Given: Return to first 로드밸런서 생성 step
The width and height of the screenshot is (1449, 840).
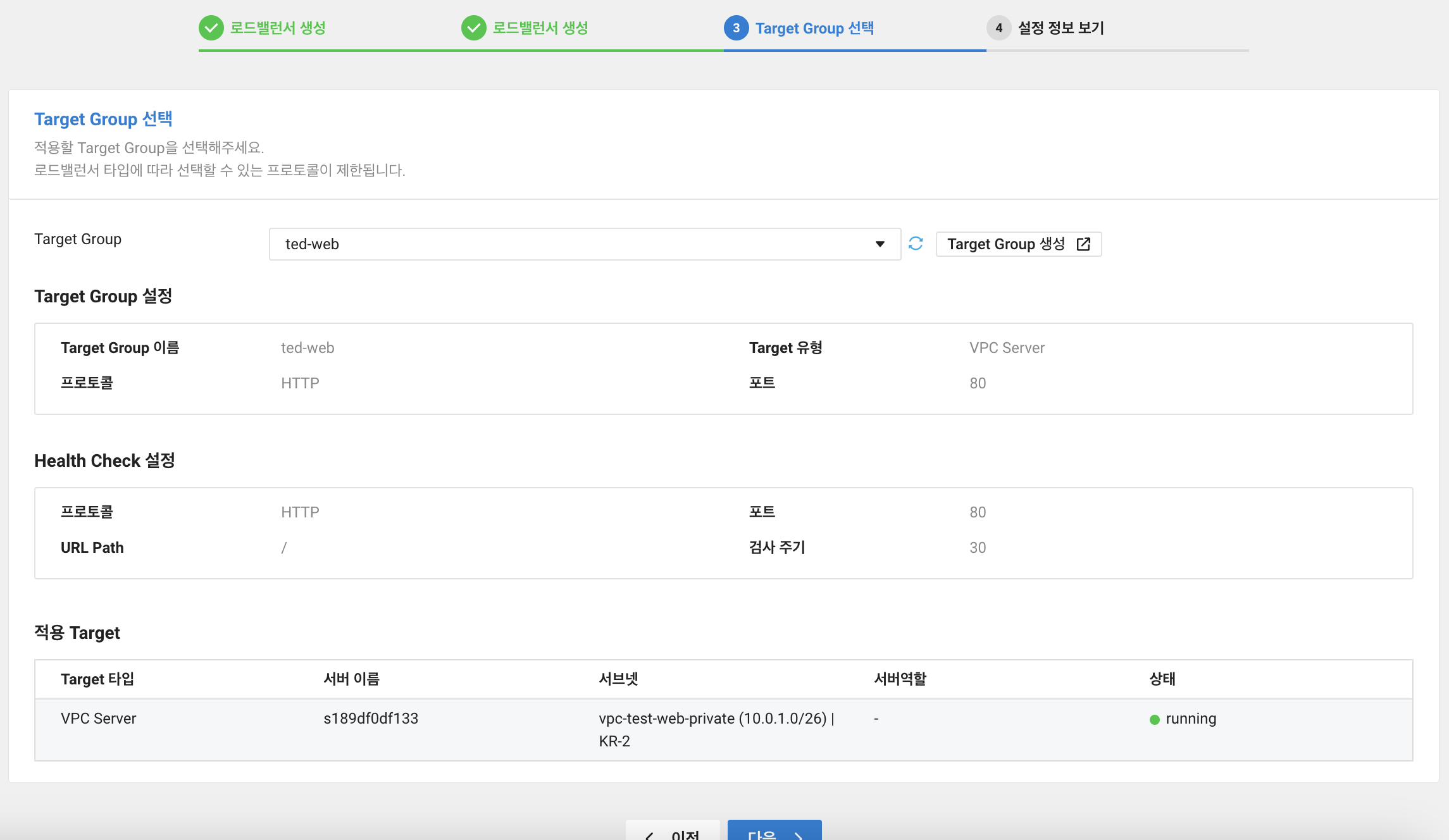Looking at the screenshot, I should click(278, 28).
